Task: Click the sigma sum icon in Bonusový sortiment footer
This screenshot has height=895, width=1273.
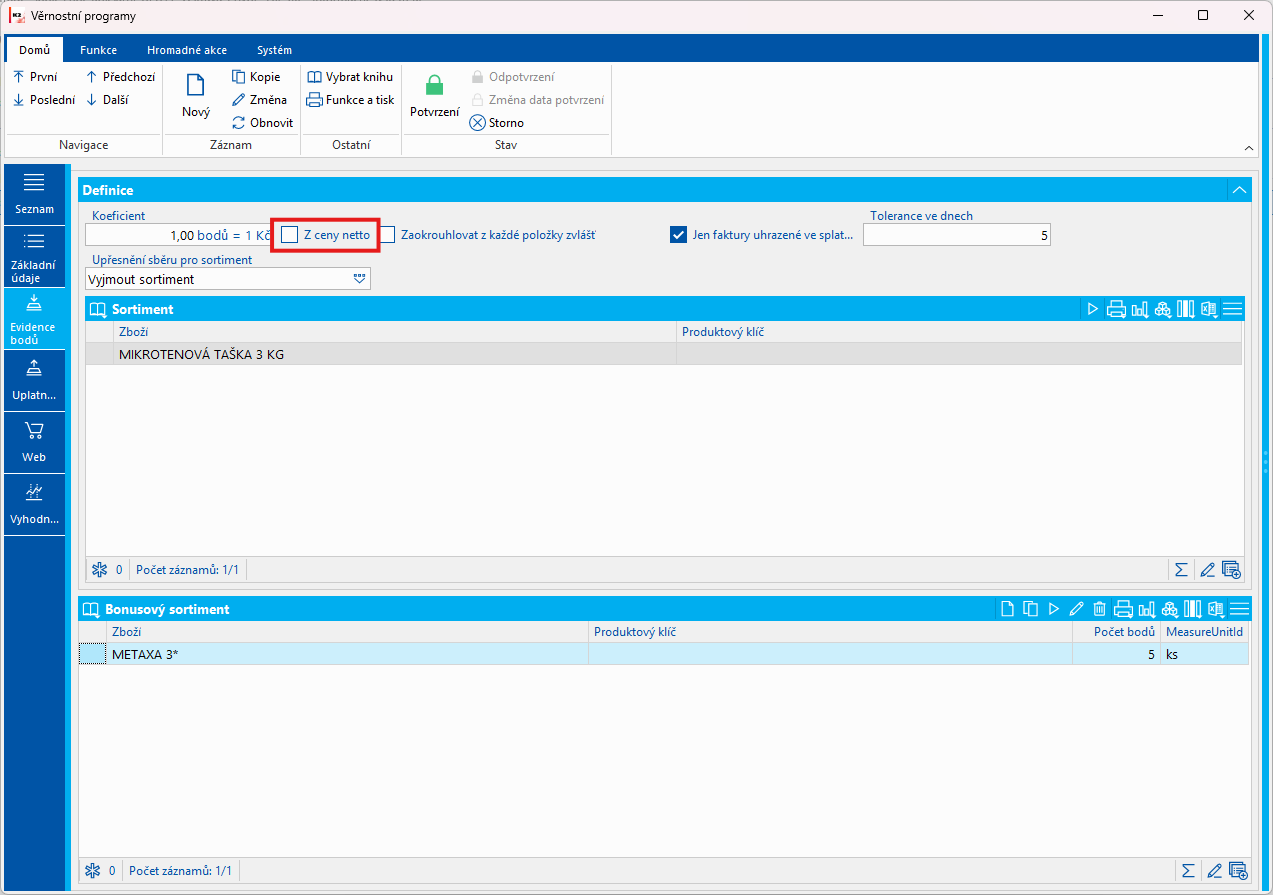Action: click(x=1188, y=870)
